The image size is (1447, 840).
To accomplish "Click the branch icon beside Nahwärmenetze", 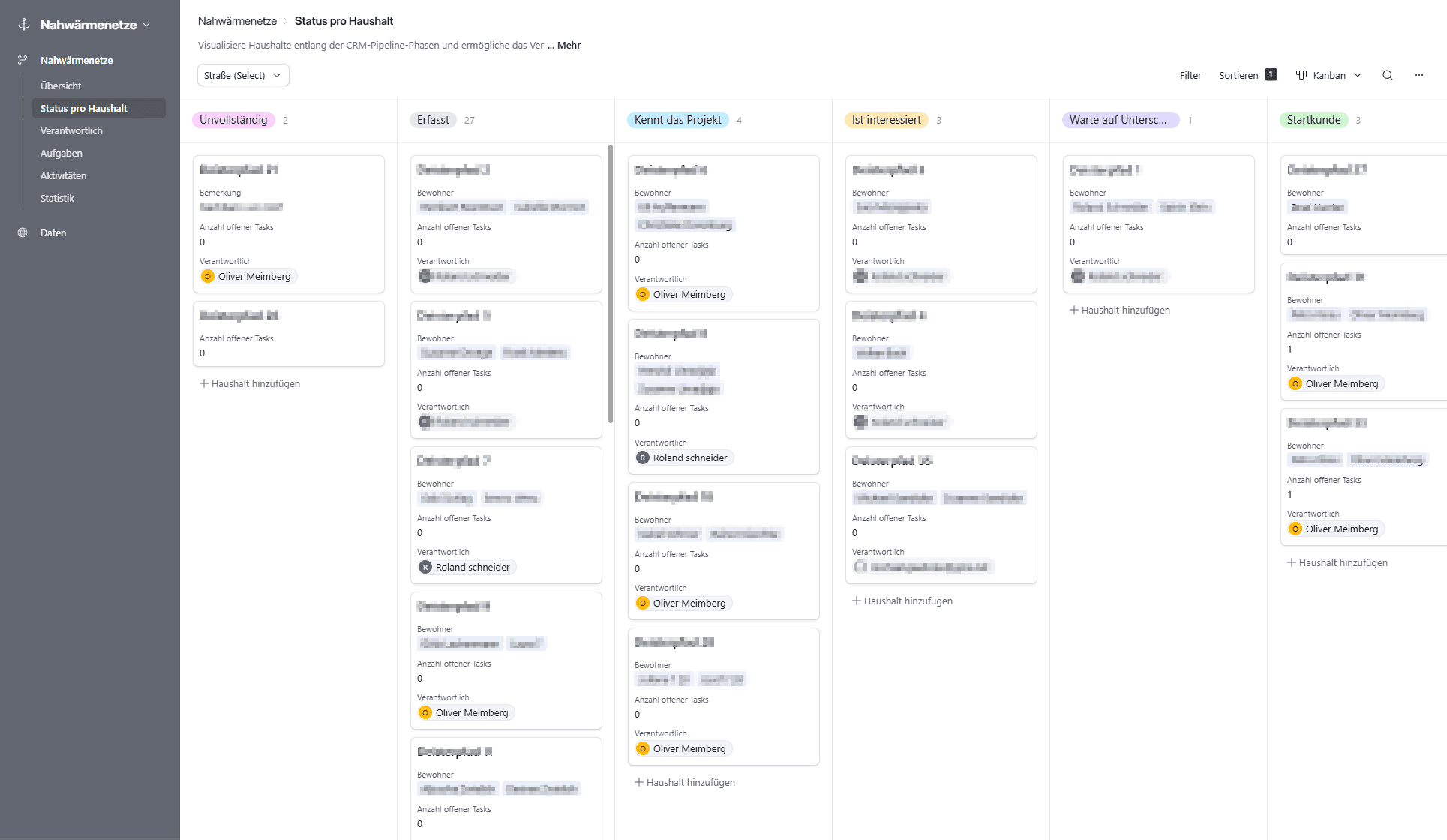I will (x=23, y=60).
